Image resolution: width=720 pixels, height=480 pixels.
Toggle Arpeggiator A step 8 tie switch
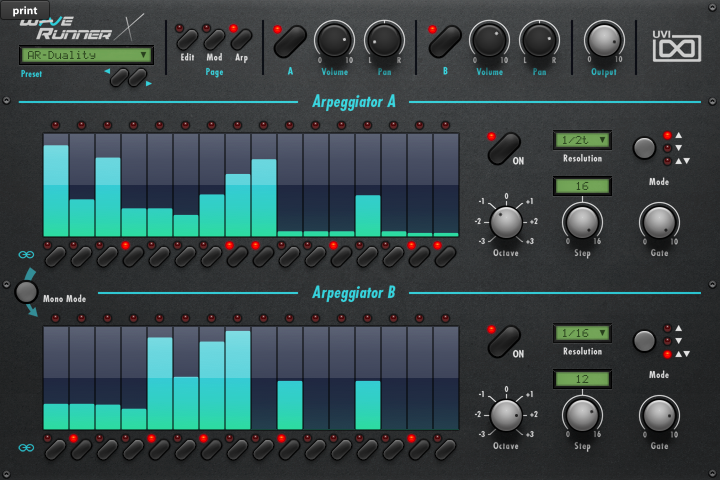pyautogui.click(x=237, y=256)
